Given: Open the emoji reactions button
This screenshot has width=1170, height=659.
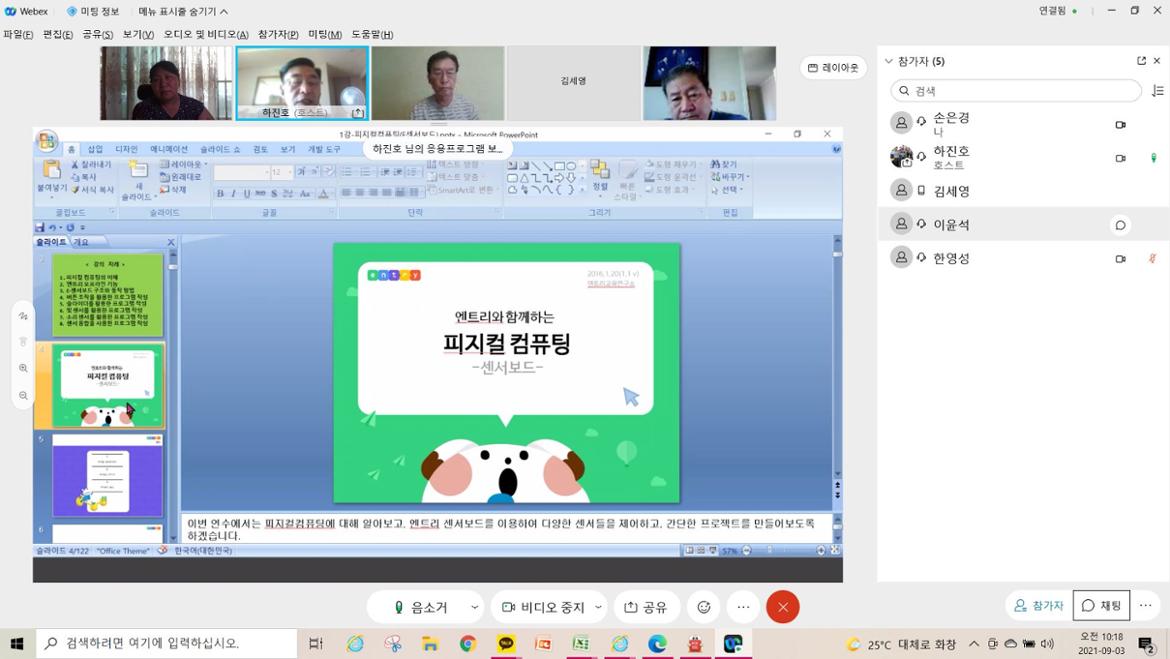Looking at the screenshot, I should click(x=704, y=608).
